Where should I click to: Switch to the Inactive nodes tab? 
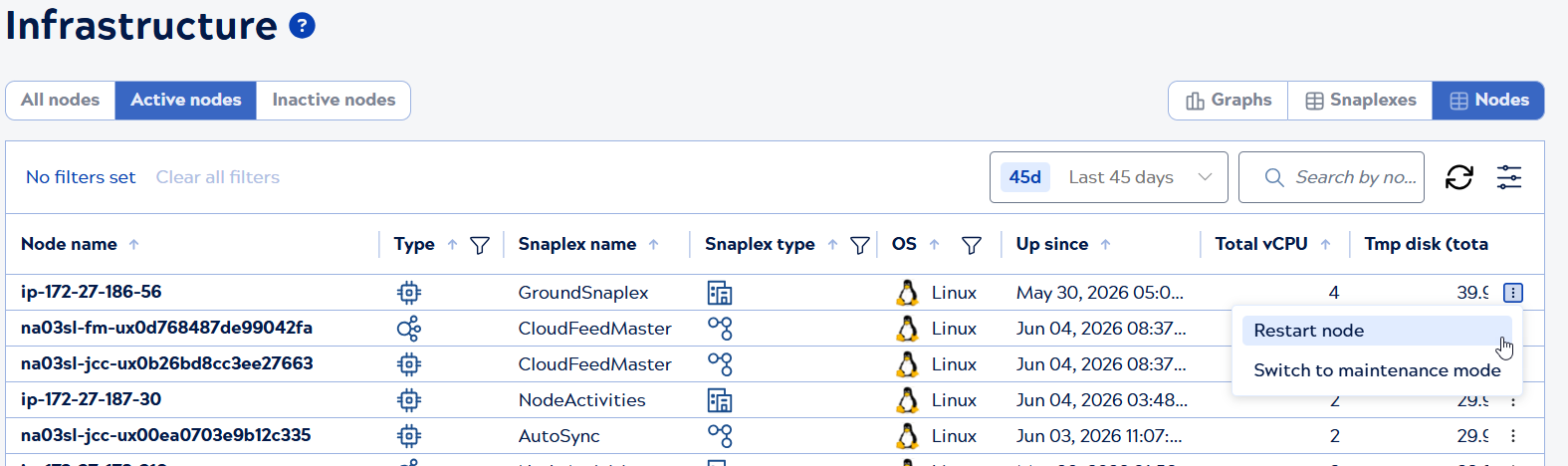tap(334, 101)
